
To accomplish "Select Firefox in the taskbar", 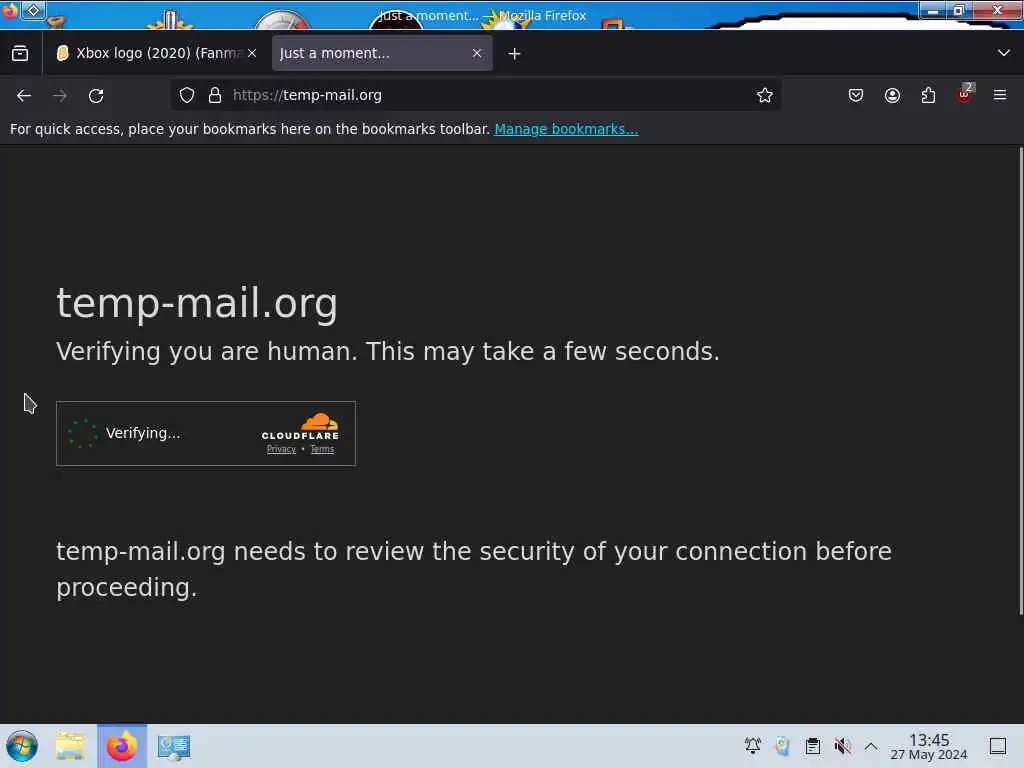I will tap(122, 746).
